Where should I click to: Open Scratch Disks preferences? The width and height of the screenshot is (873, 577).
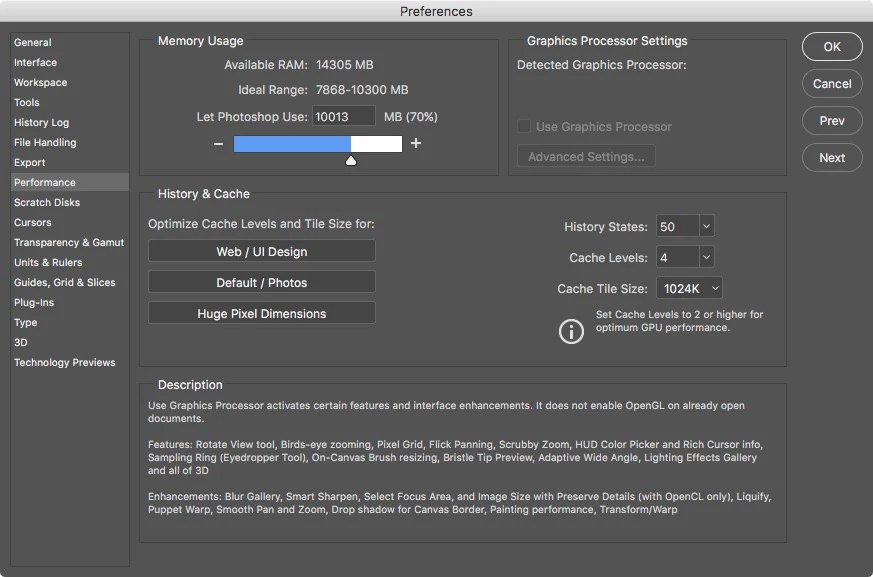pos(70,202)
